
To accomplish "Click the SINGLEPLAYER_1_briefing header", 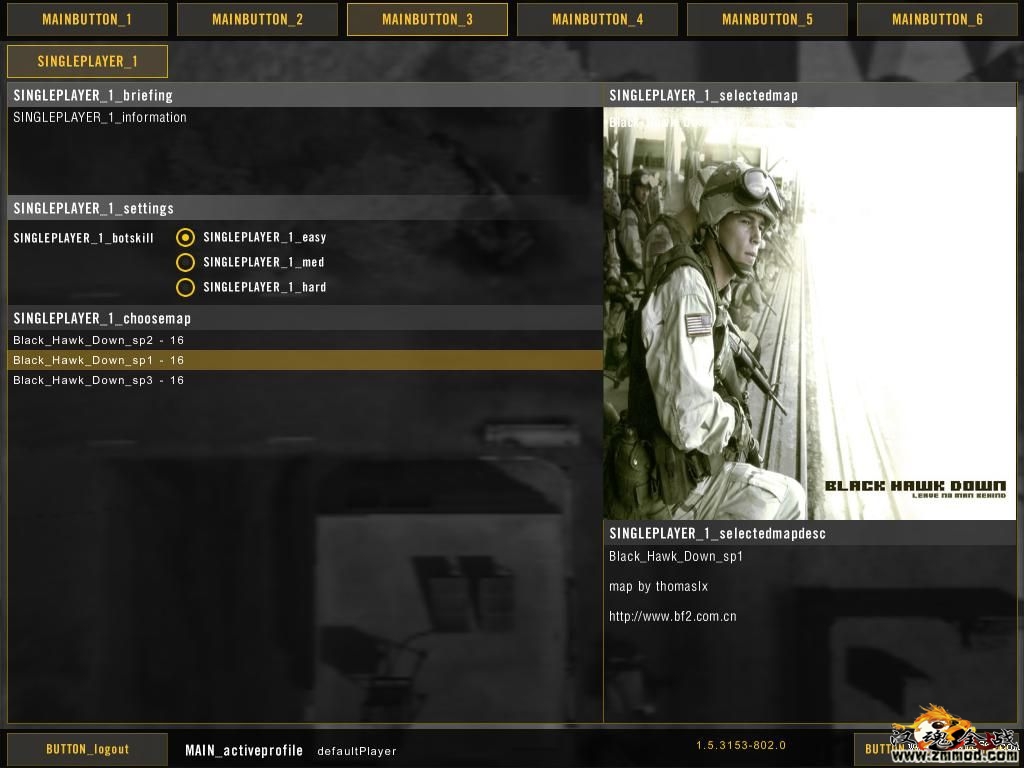I will 305,95.
